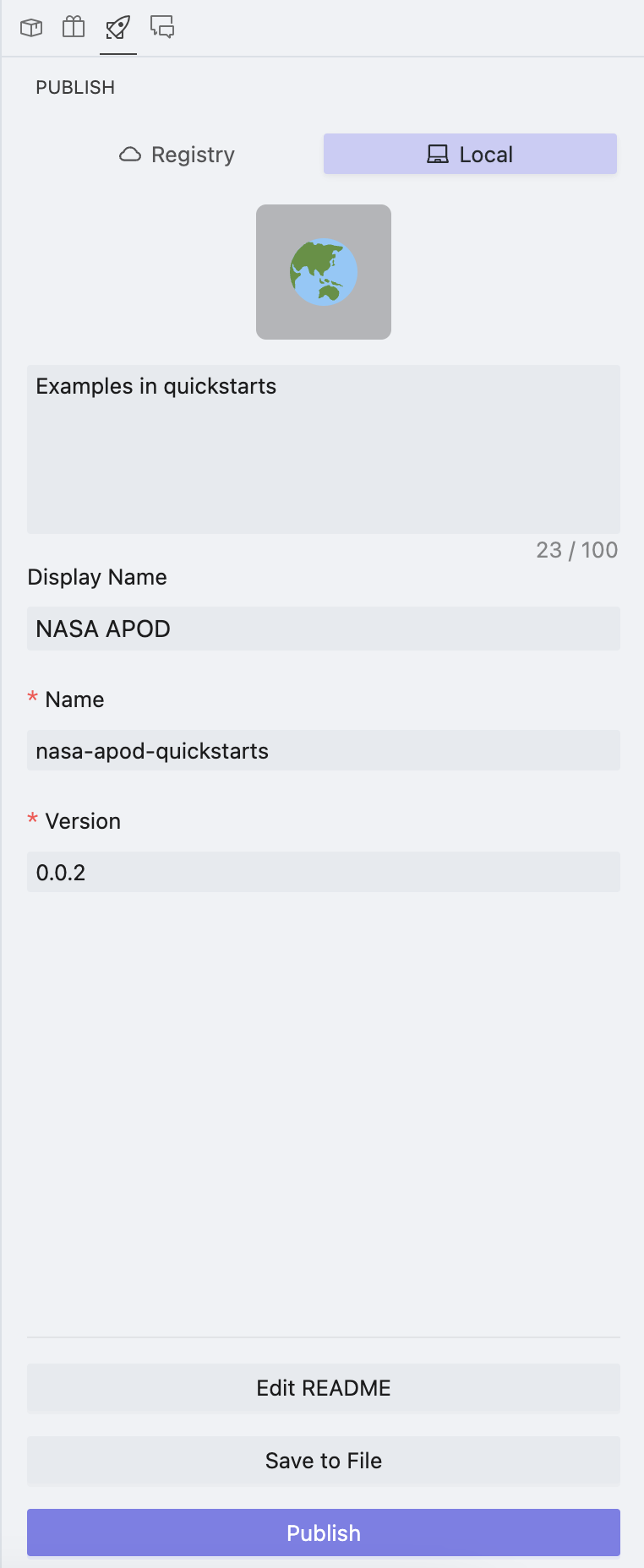
Task: Open the chat bubbles icon tab
Action: (x=162, y=28)
